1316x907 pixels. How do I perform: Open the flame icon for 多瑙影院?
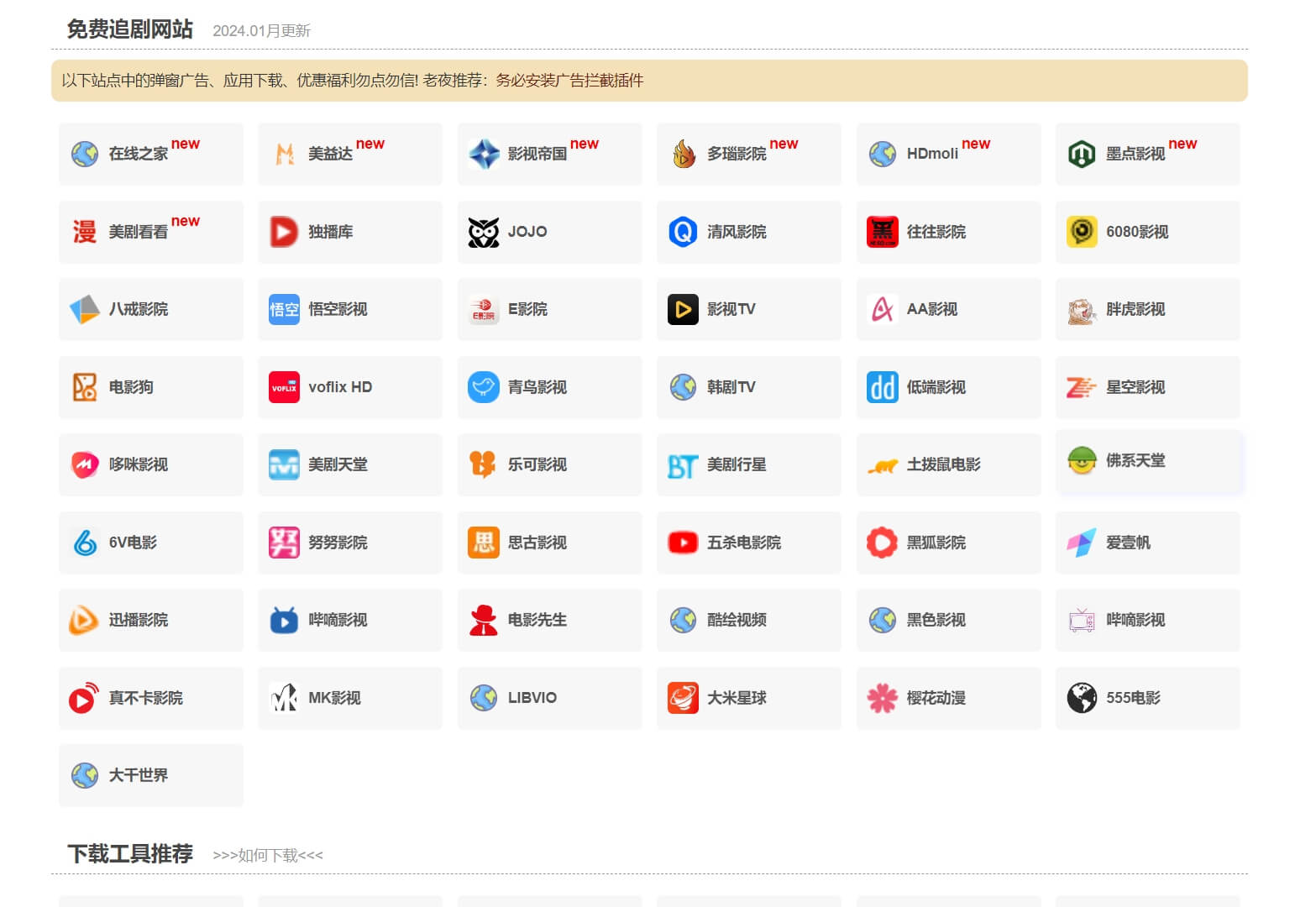tap(683, 154)
